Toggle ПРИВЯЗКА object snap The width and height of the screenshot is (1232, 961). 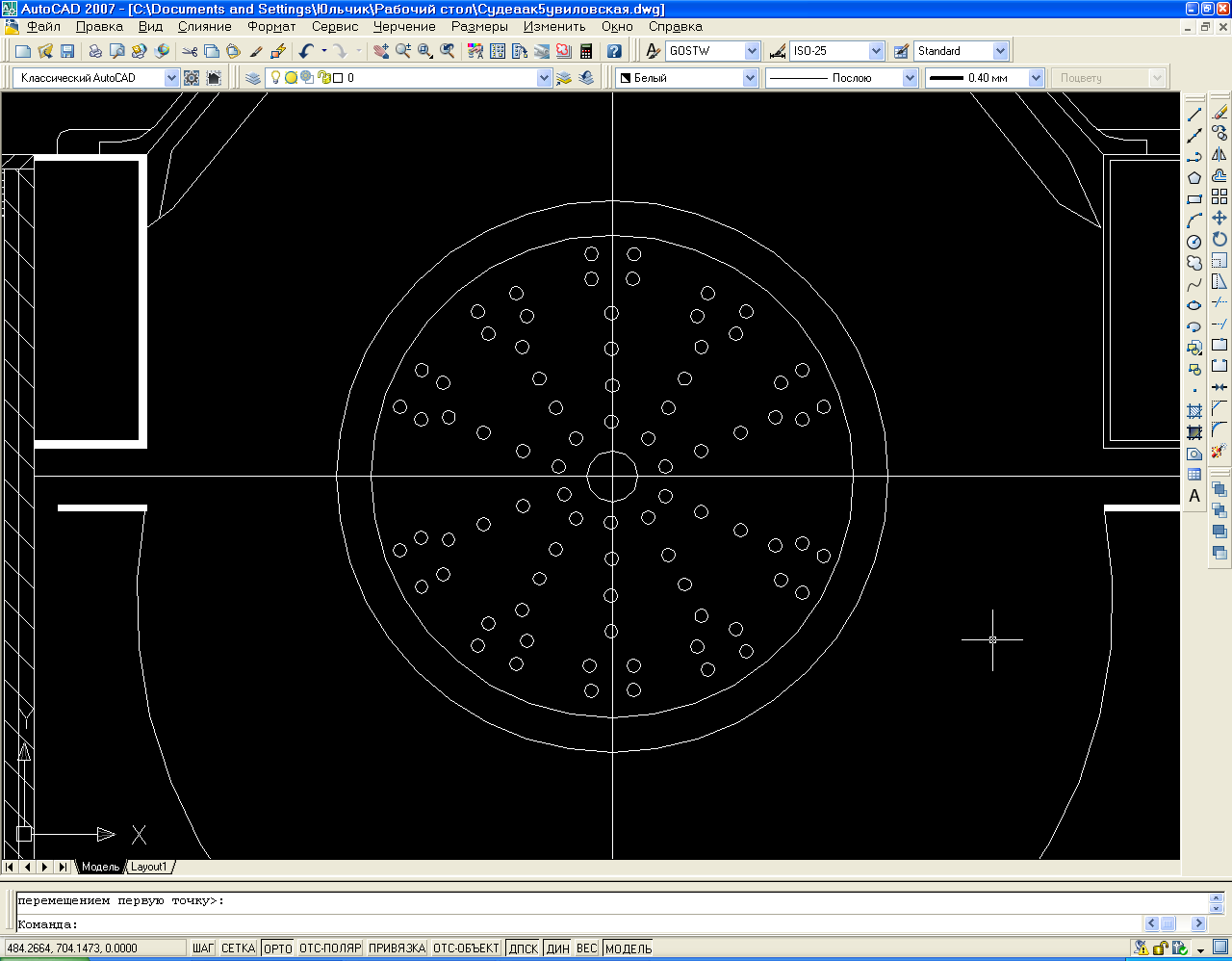click(397, 948)
